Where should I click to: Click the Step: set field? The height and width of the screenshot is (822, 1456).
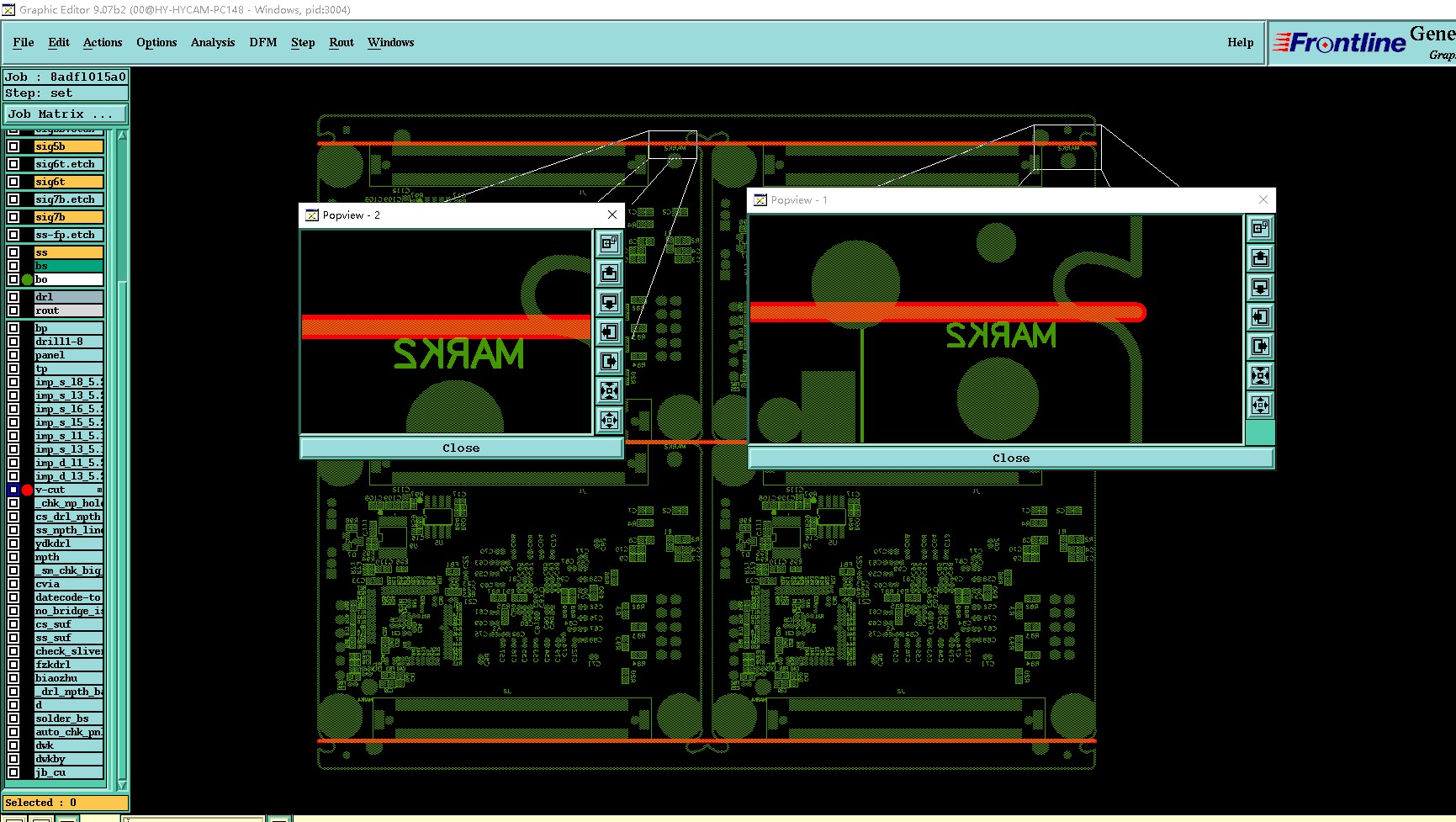[x=66, y=93]
